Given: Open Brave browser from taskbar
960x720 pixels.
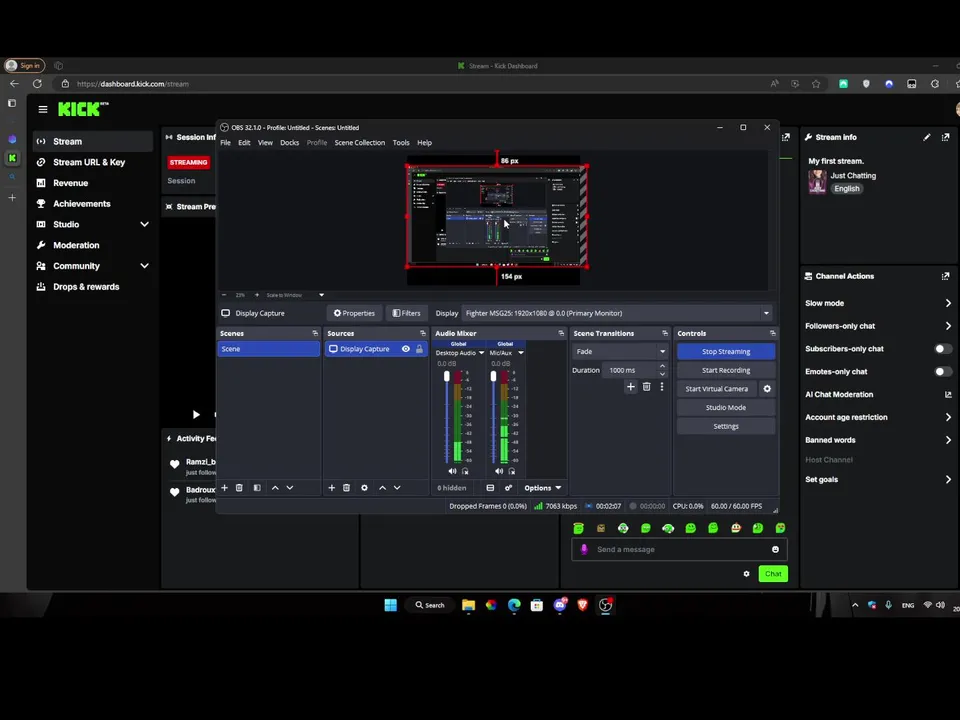Looking at the screenshot, I should pos(582,606).
